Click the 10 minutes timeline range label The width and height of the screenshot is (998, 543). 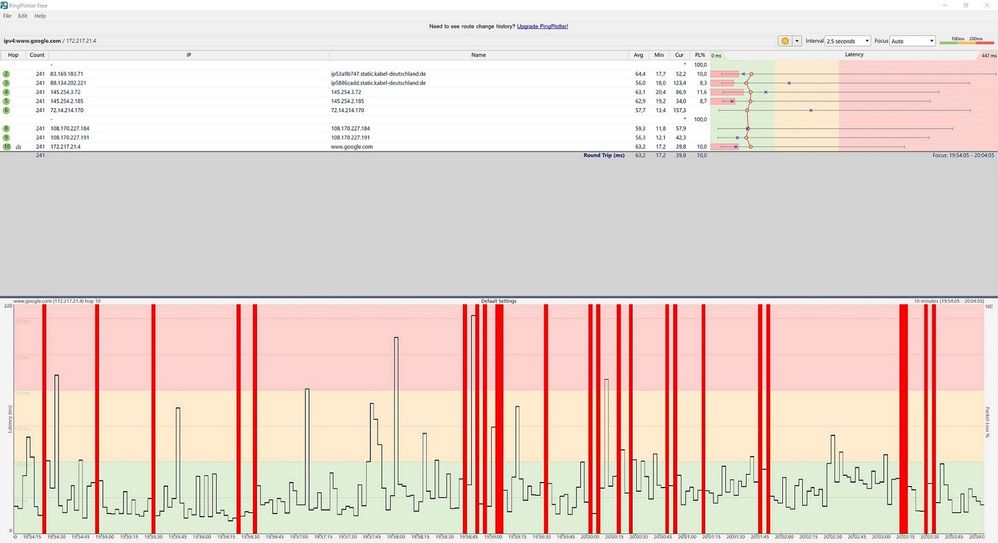tap(949, 301)
